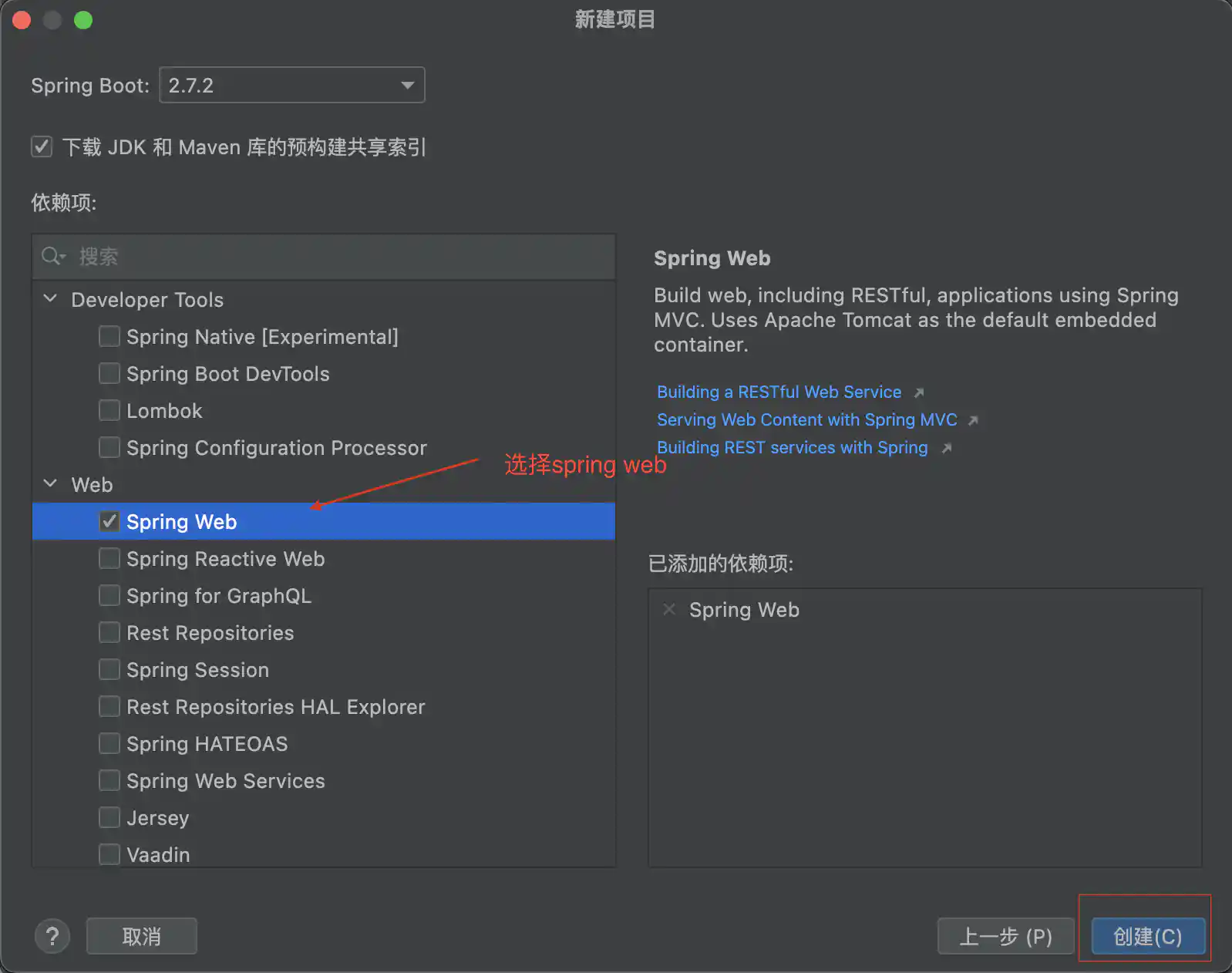The width and height of the screenshot is (1232, 973).
Task: Uncheck the Spring Web checkbox
Action: 109,522
